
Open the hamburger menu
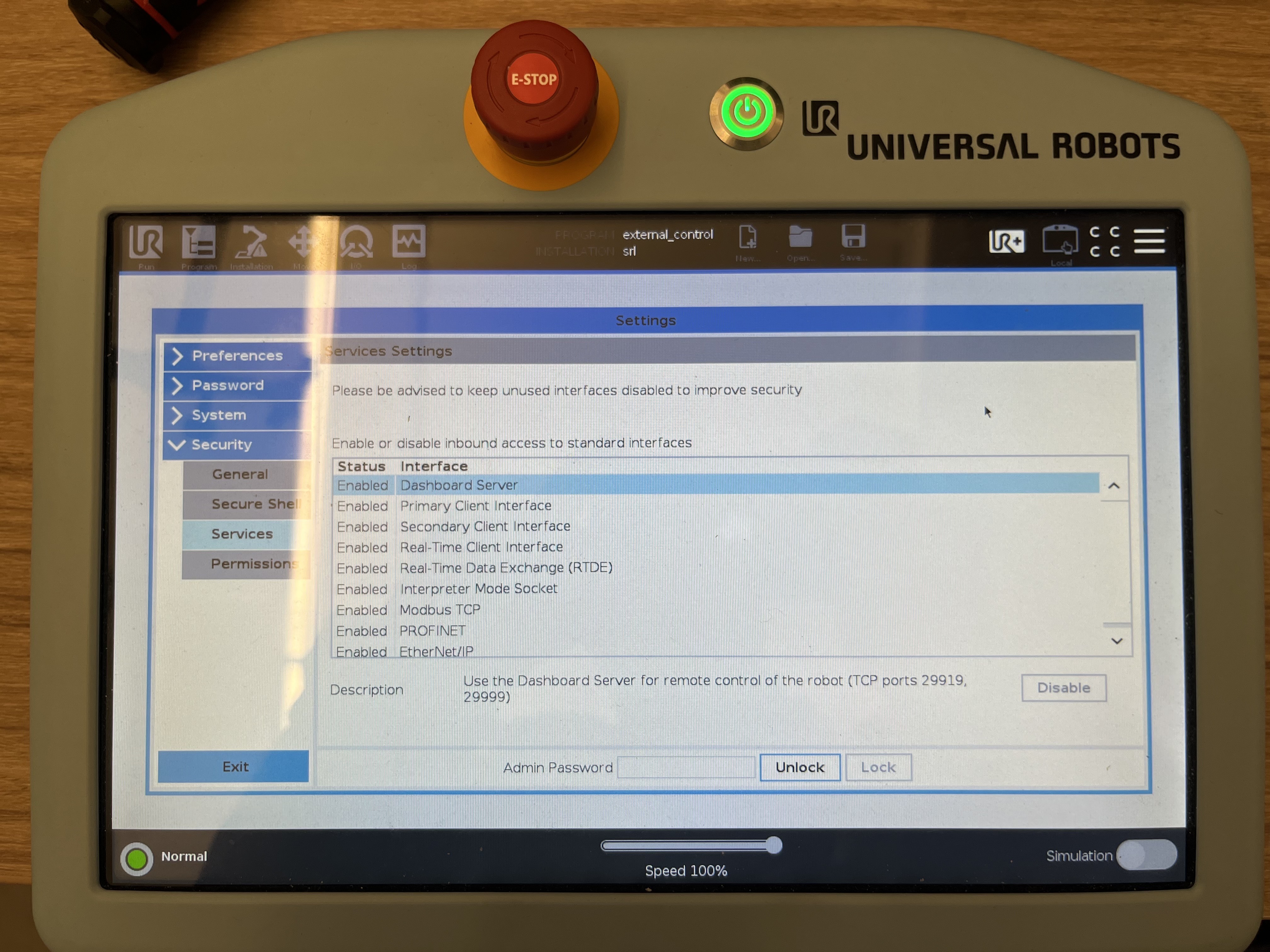tap(1149, 241)
